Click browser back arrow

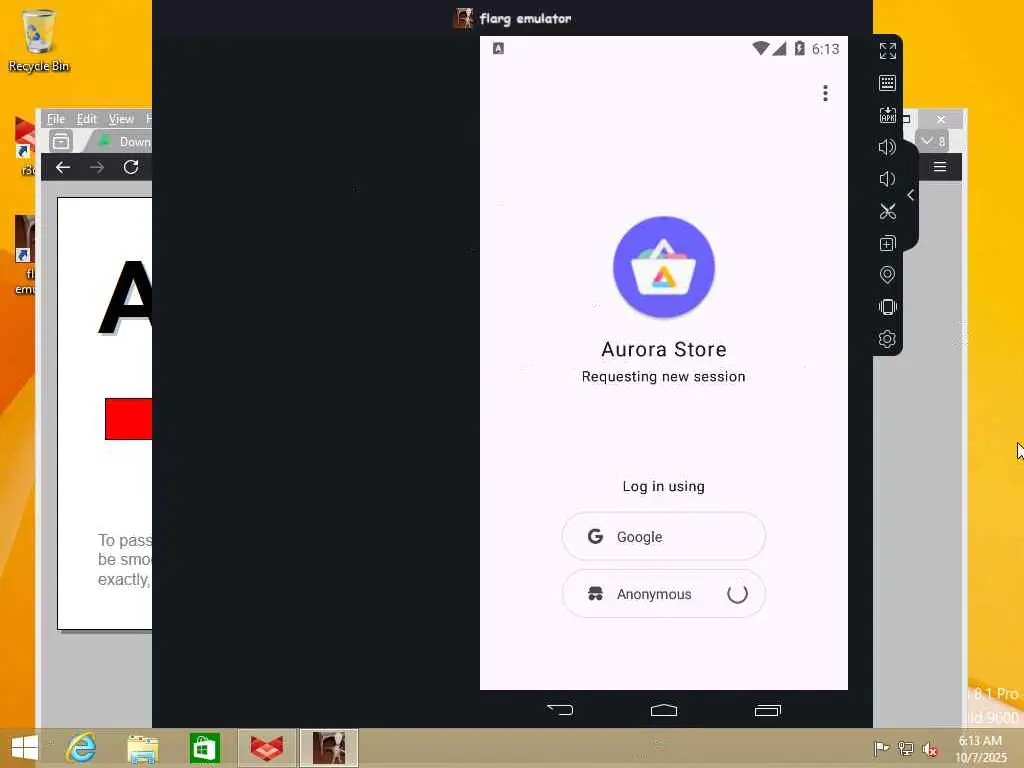coord(63,167)
